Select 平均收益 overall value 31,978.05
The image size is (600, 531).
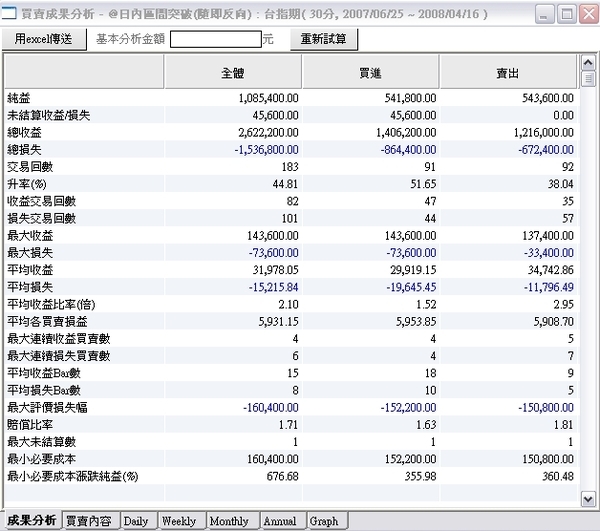tap(275, 270)
